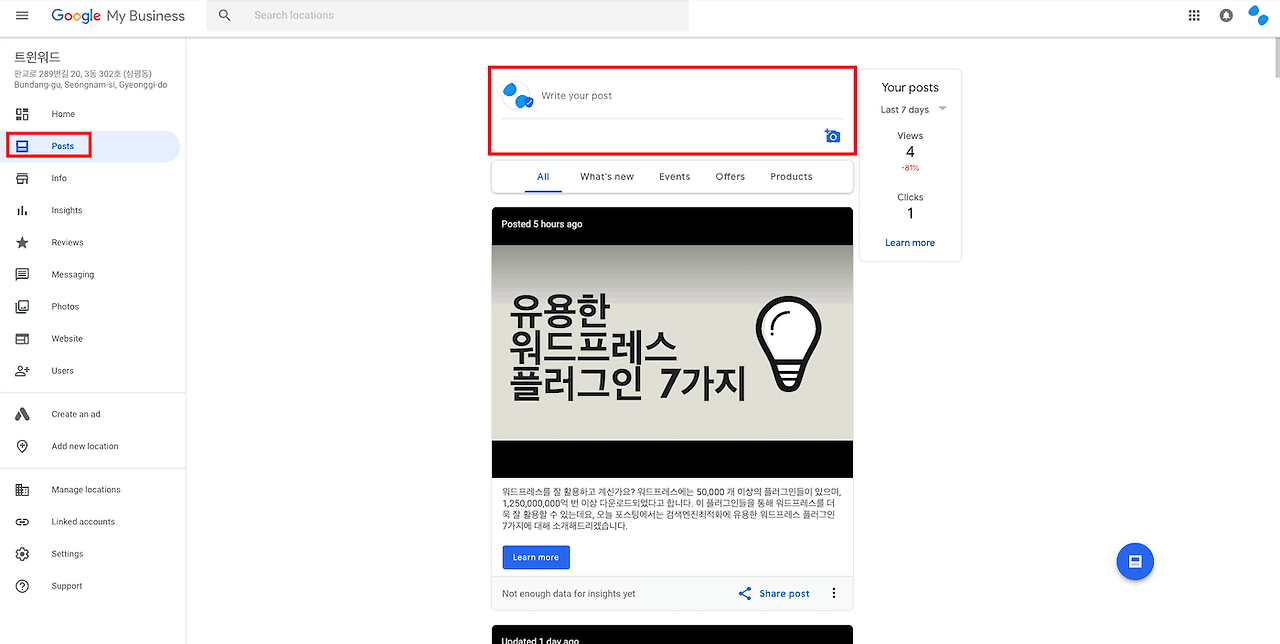Open the post's three-dot options menu
This screenshot has width=1280, height=644.
(834, 592)
